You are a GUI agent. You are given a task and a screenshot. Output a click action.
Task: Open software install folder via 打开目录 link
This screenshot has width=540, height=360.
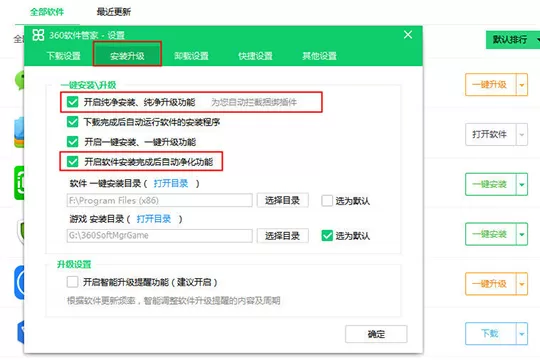171,183
